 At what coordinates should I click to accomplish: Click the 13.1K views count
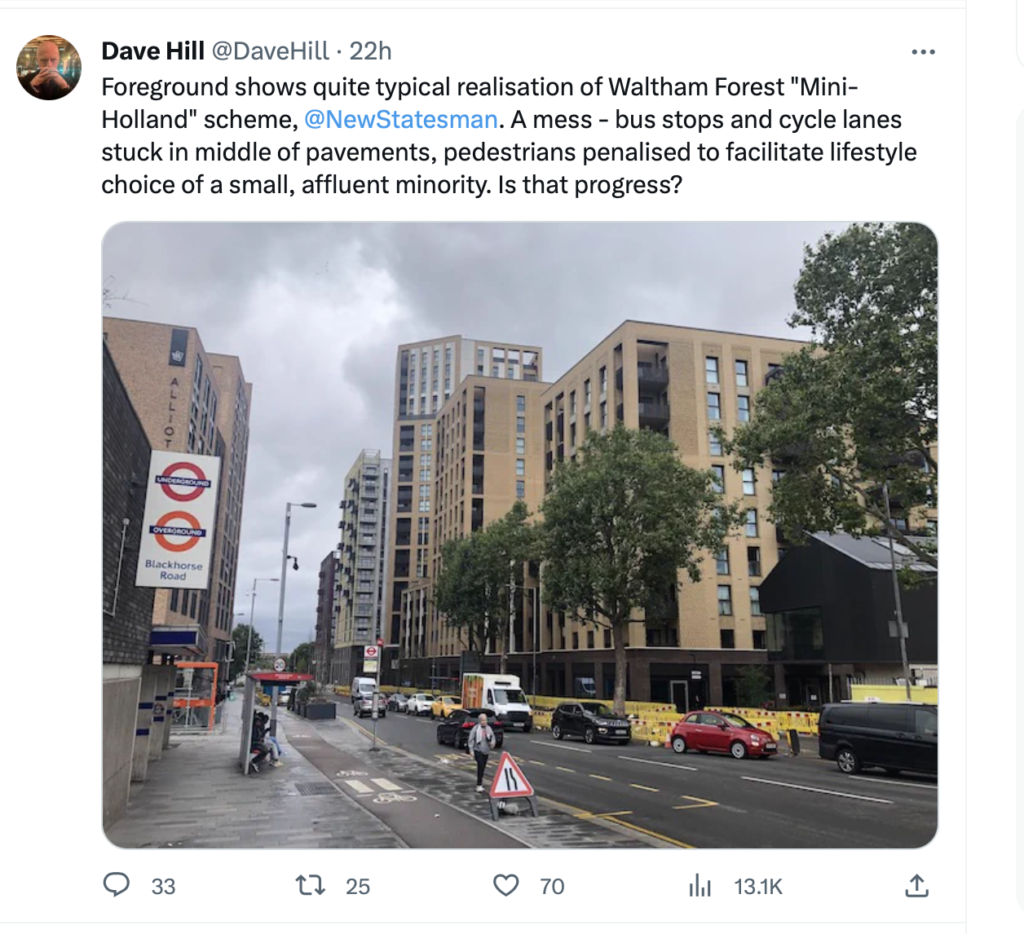point(758,886)
